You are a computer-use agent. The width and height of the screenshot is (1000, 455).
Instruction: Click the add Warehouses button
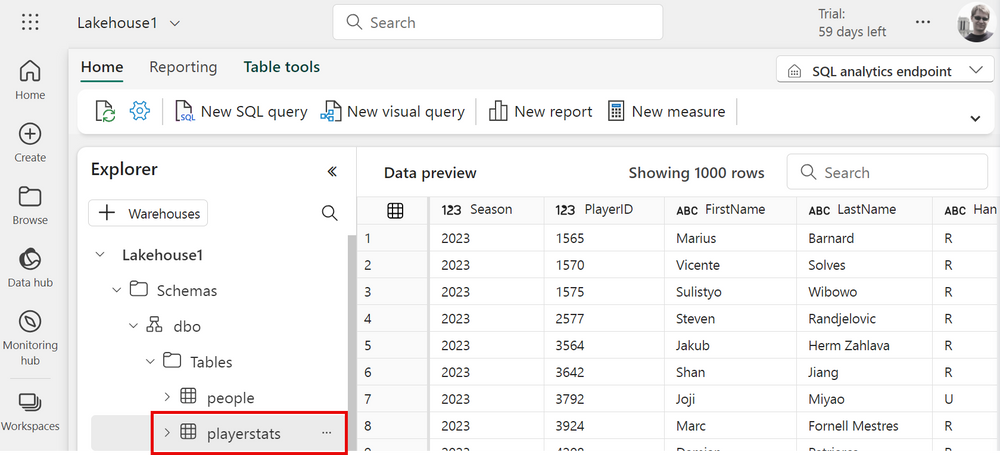pyautogui.click(x=149, y=213)
